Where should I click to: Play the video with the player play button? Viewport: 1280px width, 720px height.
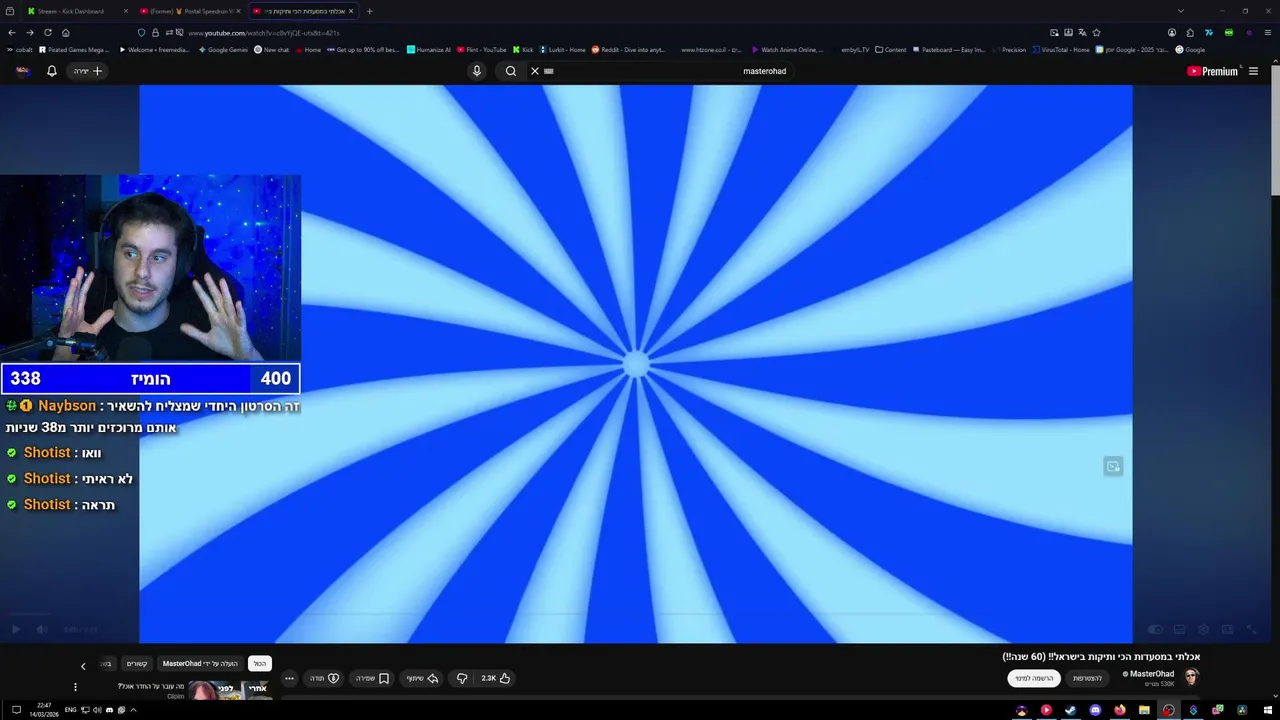pos(16,629)
